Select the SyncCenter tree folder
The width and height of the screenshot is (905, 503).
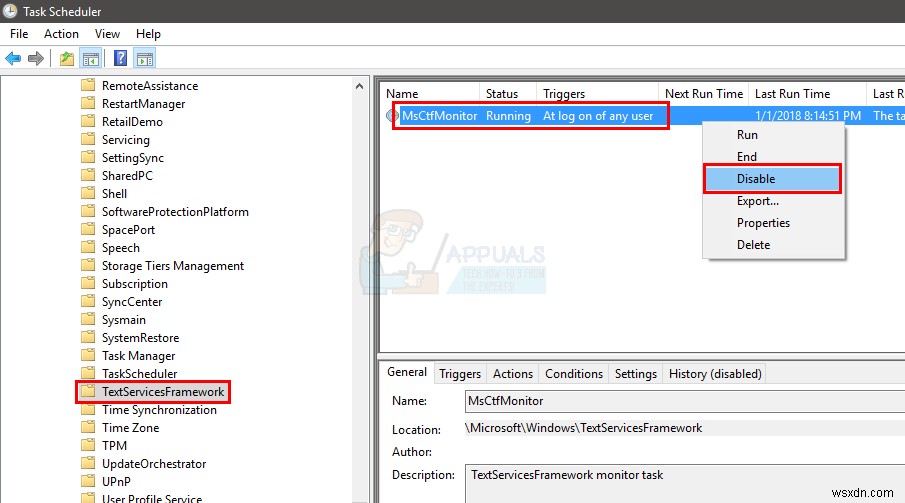pyautogui.click(x=132, y=301)
